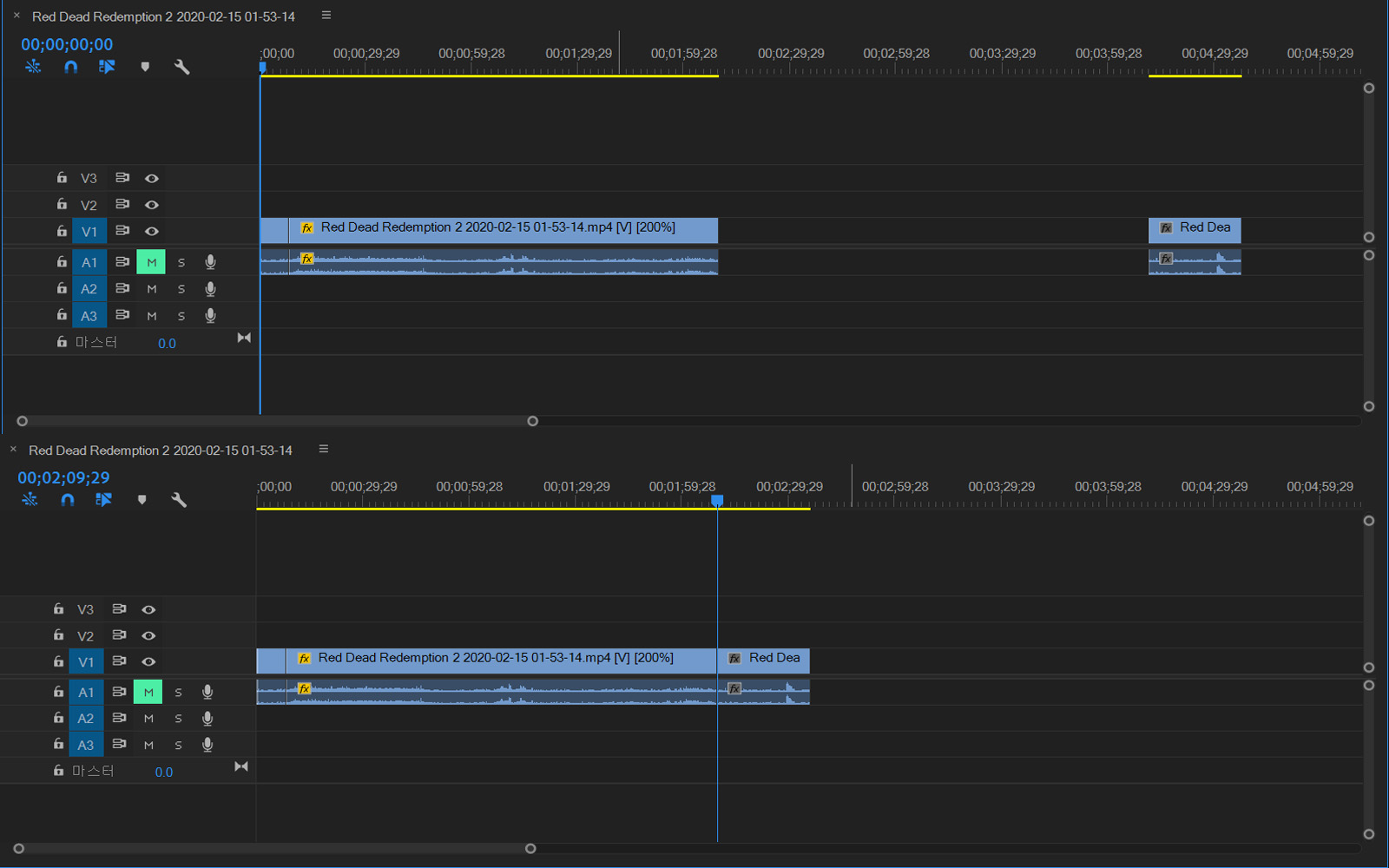Click master volume 0.0 in top timeline
Screen dimensions: 1389x868
point(167,344)
